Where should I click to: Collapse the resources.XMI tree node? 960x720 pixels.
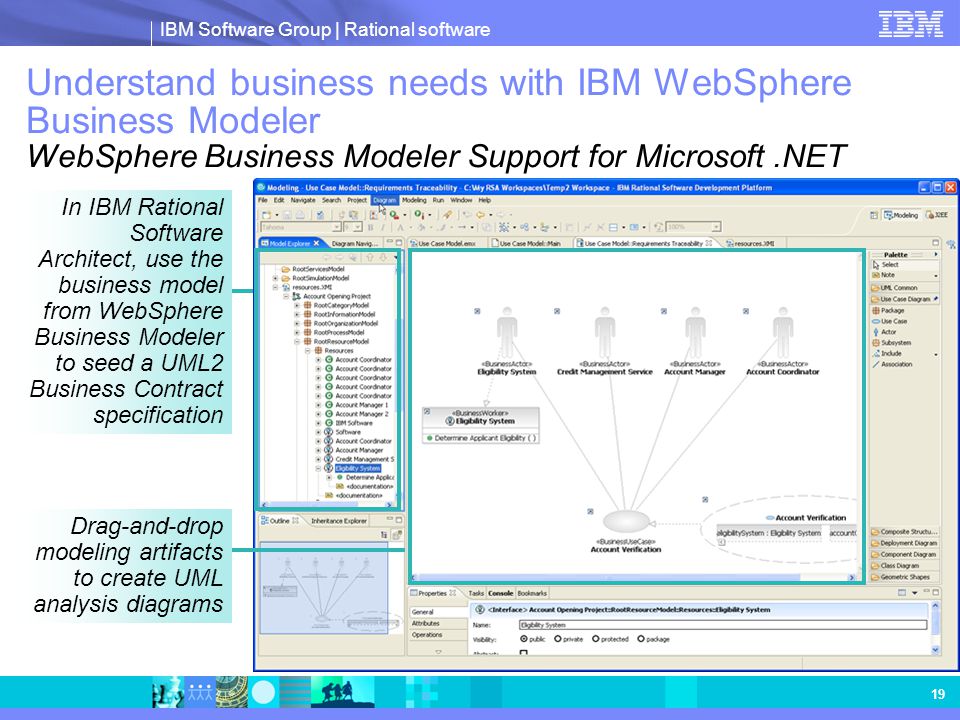276,287
